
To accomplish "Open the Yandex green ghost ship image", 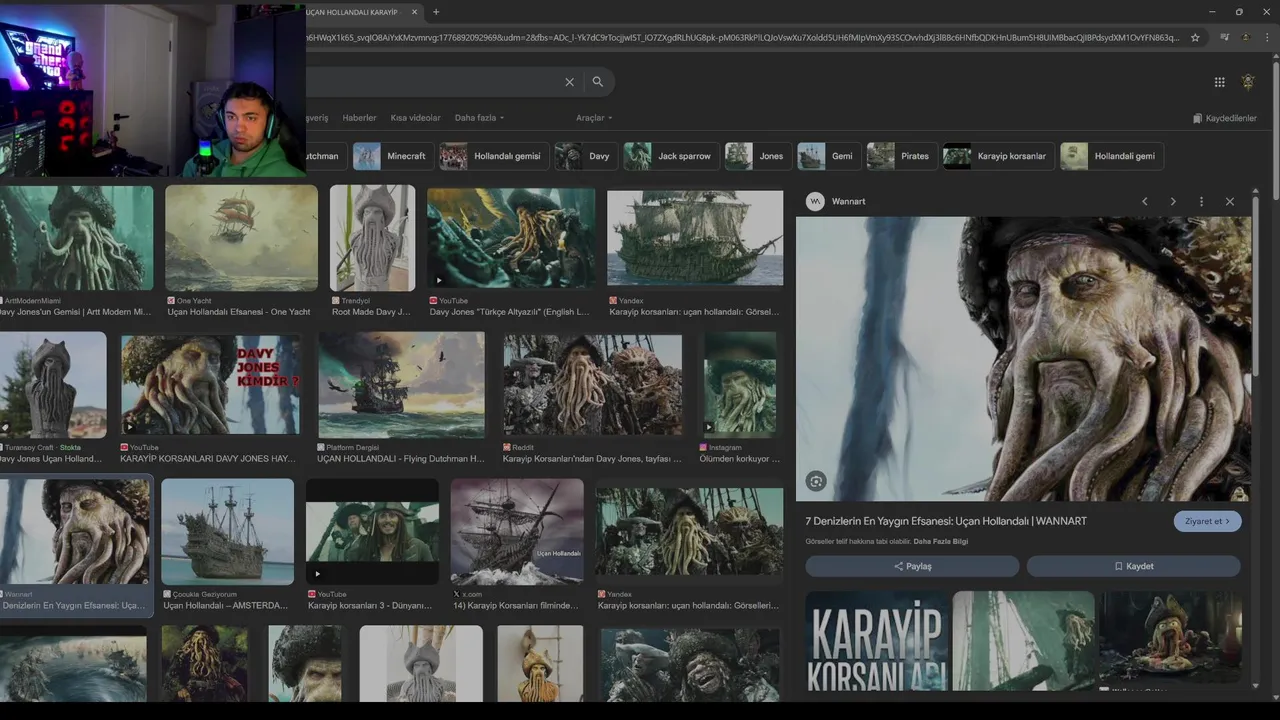I will click(695, 238).
